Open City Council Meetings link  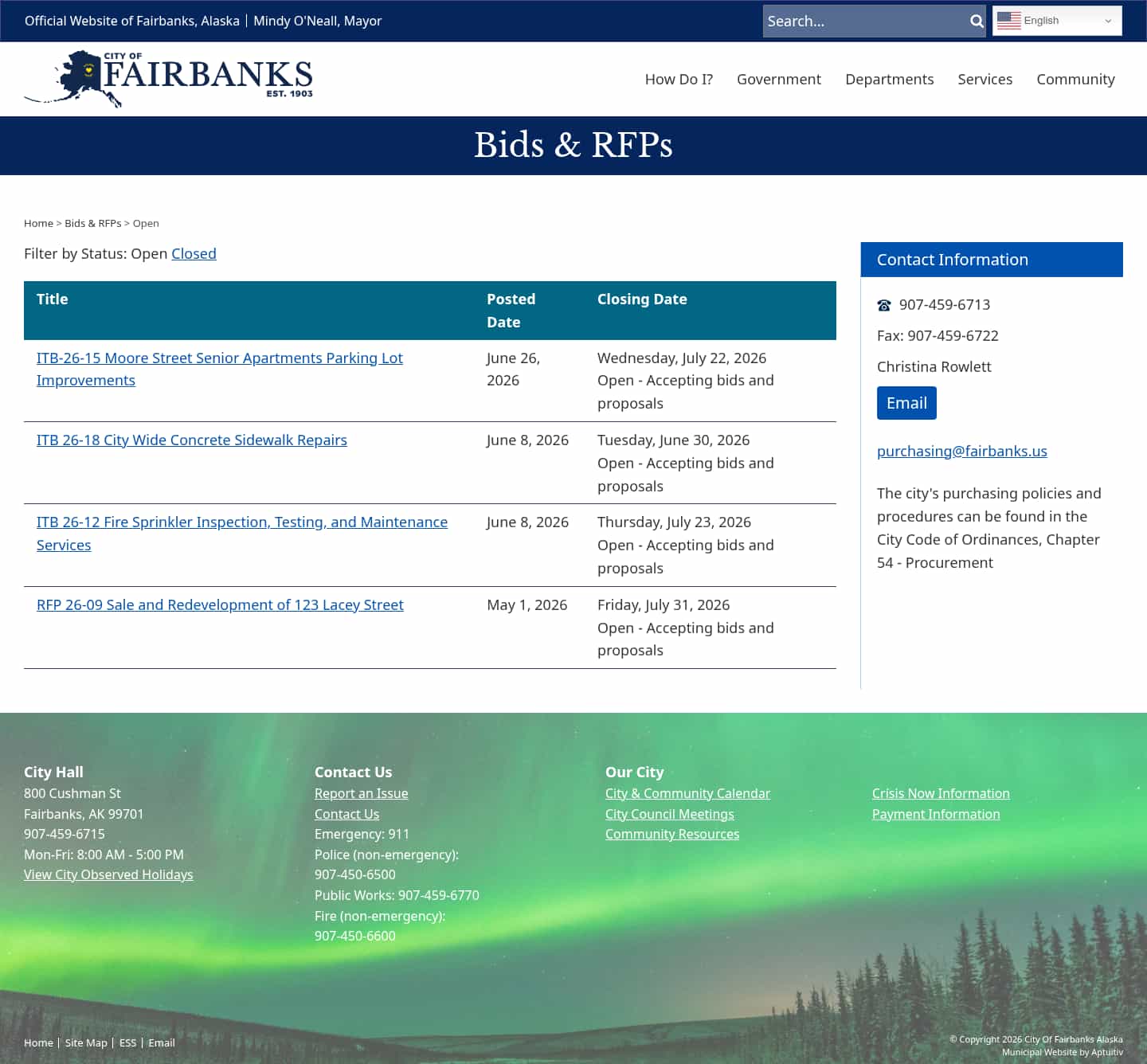(x=670, y=815)
